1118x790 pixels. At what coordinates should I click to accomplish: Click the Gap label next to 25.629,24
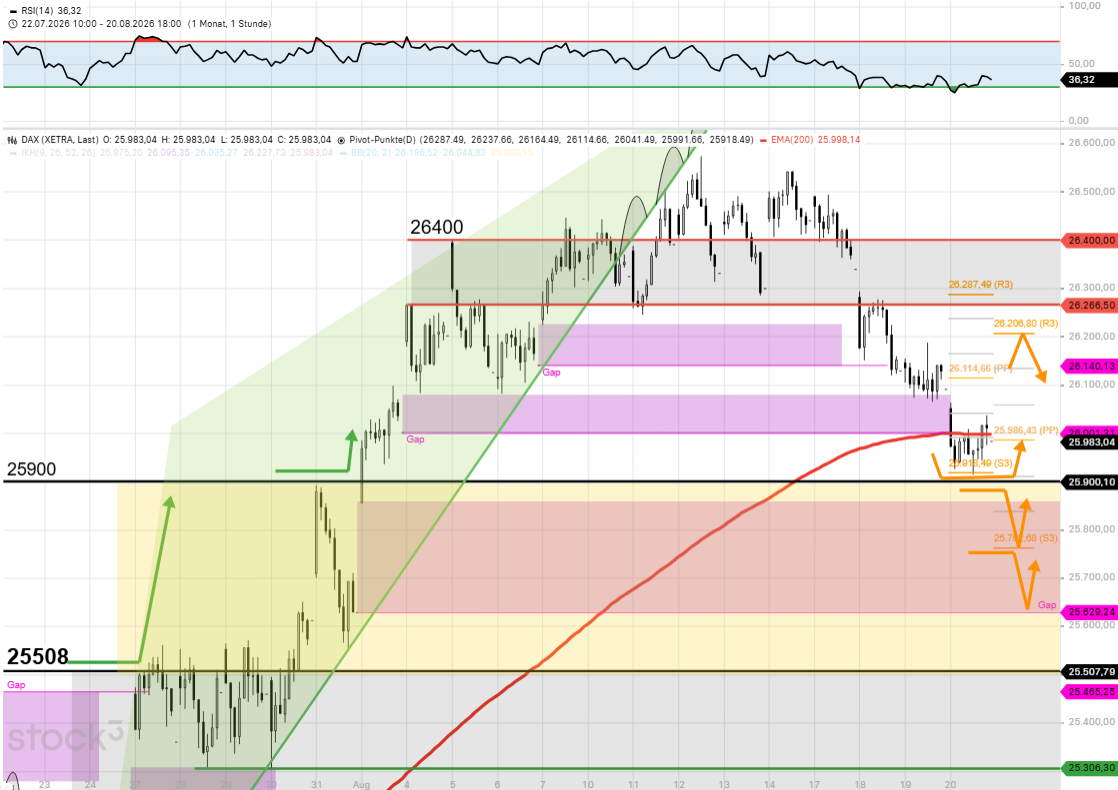click(x=1047, y=605)
